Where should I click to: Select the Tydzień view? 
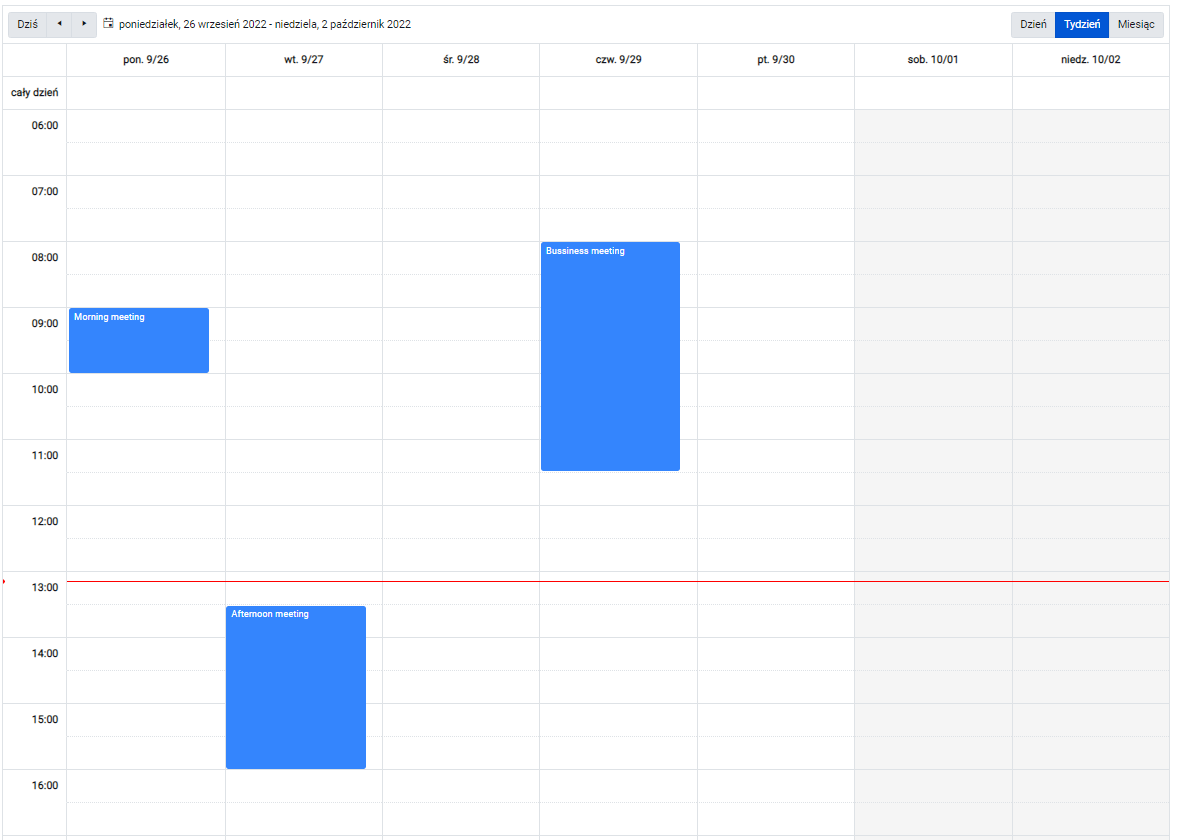click(x=1081, y=24)
